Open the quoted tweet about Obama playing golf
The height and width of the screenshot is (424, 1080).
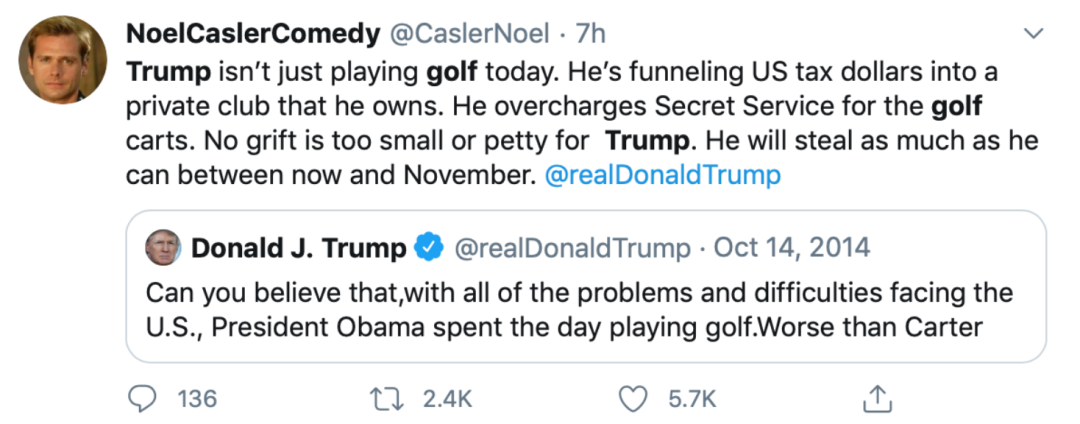[x=578, y=310]
